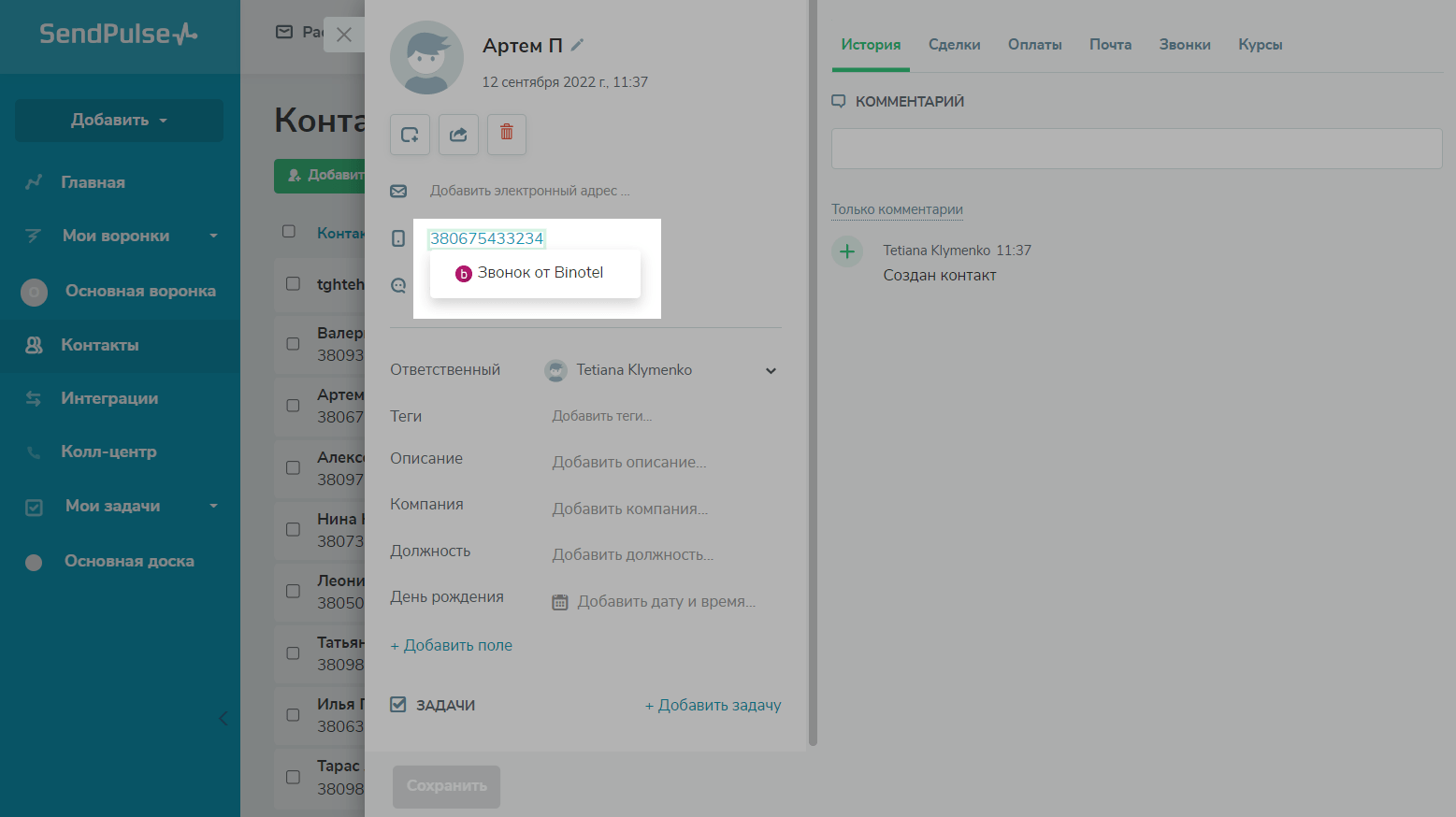Open the Звонки tab
The height and width of the screenshot is (817, 1456).
point(1184,45)
